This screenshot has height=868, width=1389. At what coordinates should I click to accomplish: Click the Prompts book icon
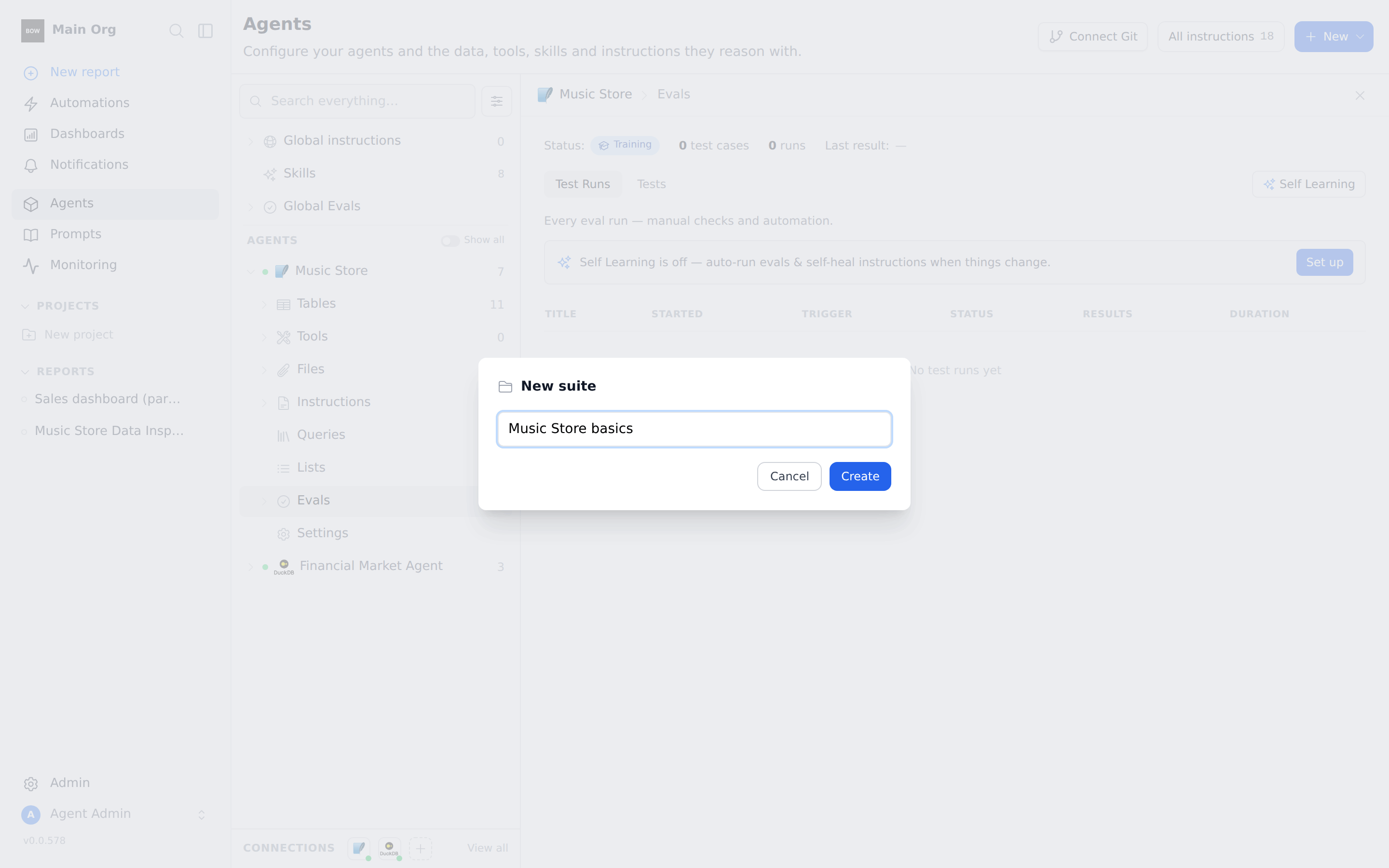pyautogui.click(x=31, y=235)
